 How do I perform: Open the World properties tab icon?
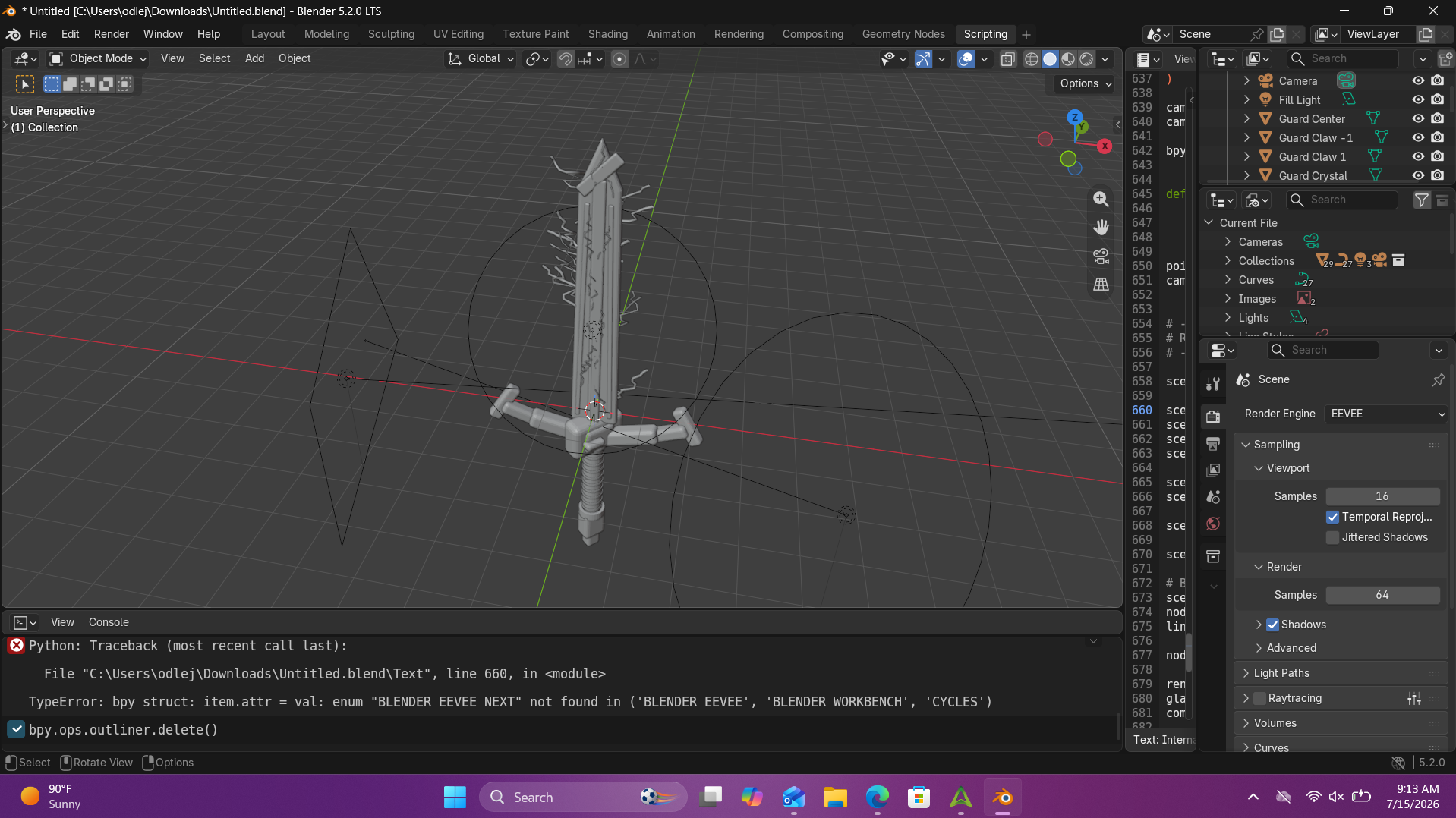coord(1213,524)
